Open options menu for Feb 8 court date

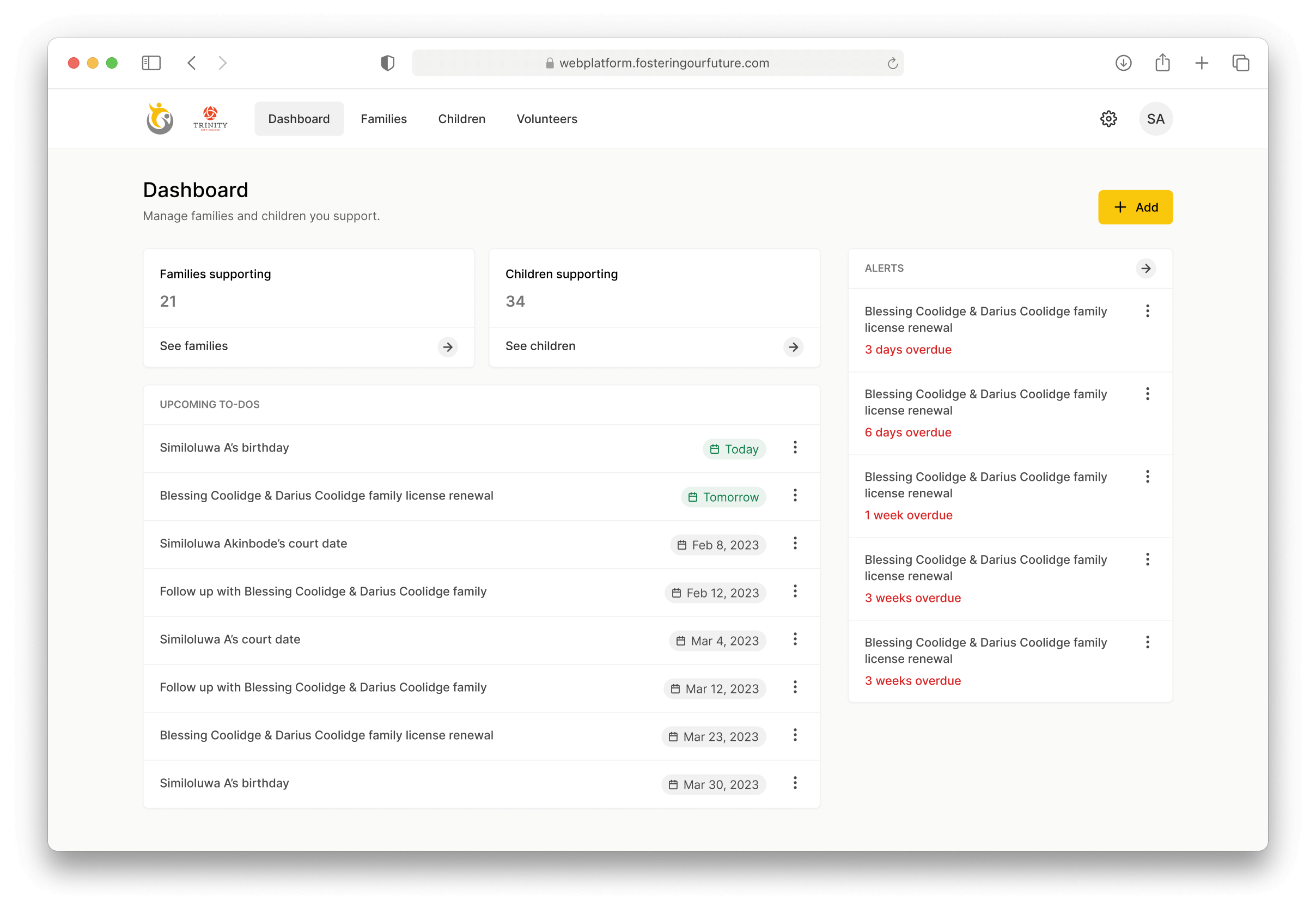(795, 543)
